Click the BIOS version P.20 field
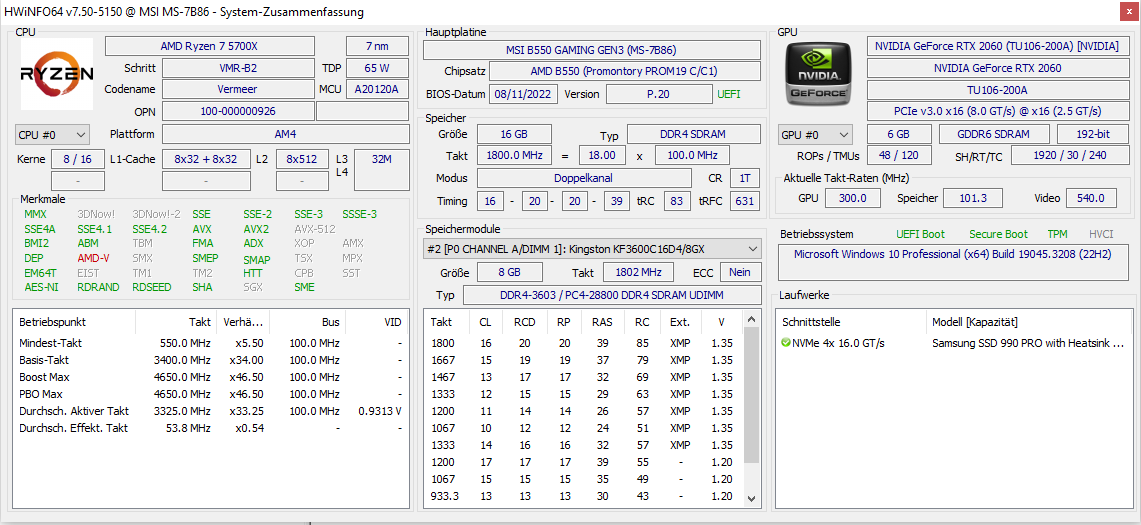 pyautogui.click(x=659, y=94)
